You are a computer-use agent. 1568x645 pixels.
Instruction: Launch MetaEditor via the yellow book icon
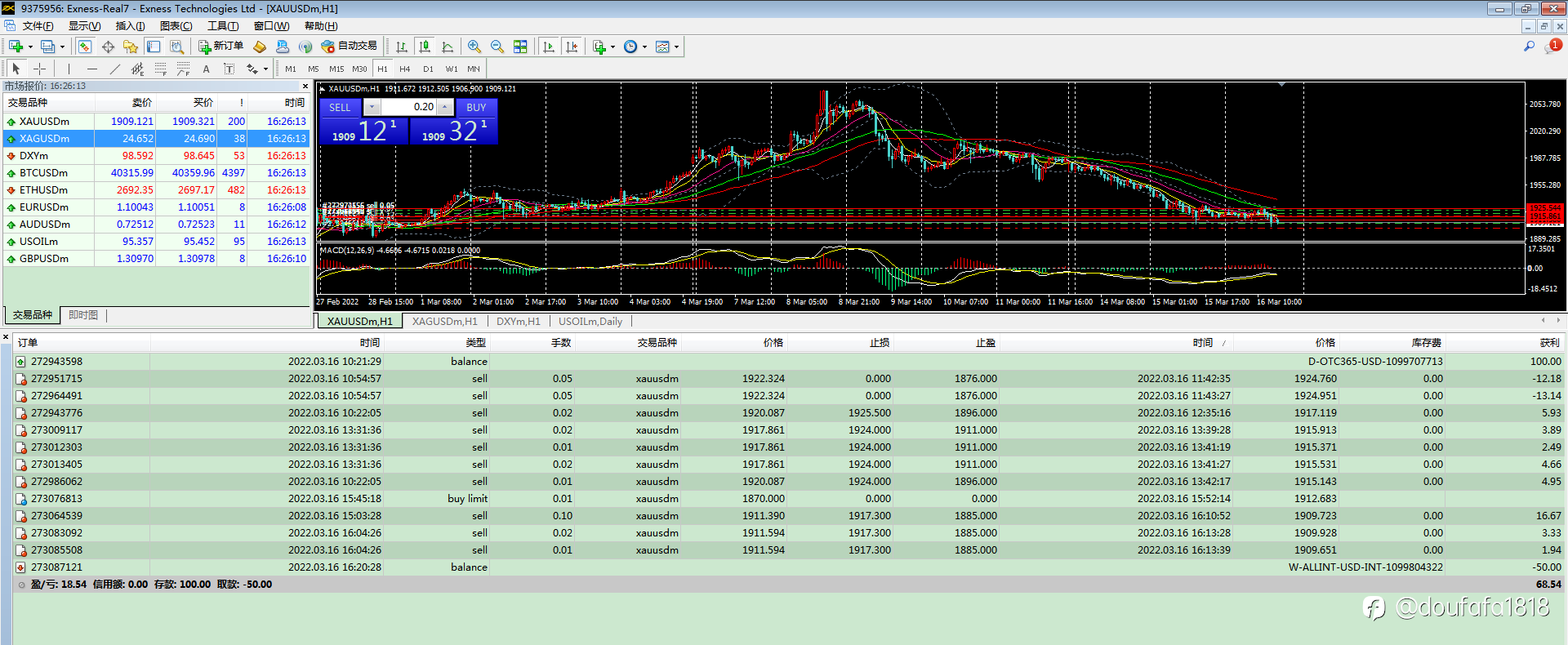pos(260,47)
